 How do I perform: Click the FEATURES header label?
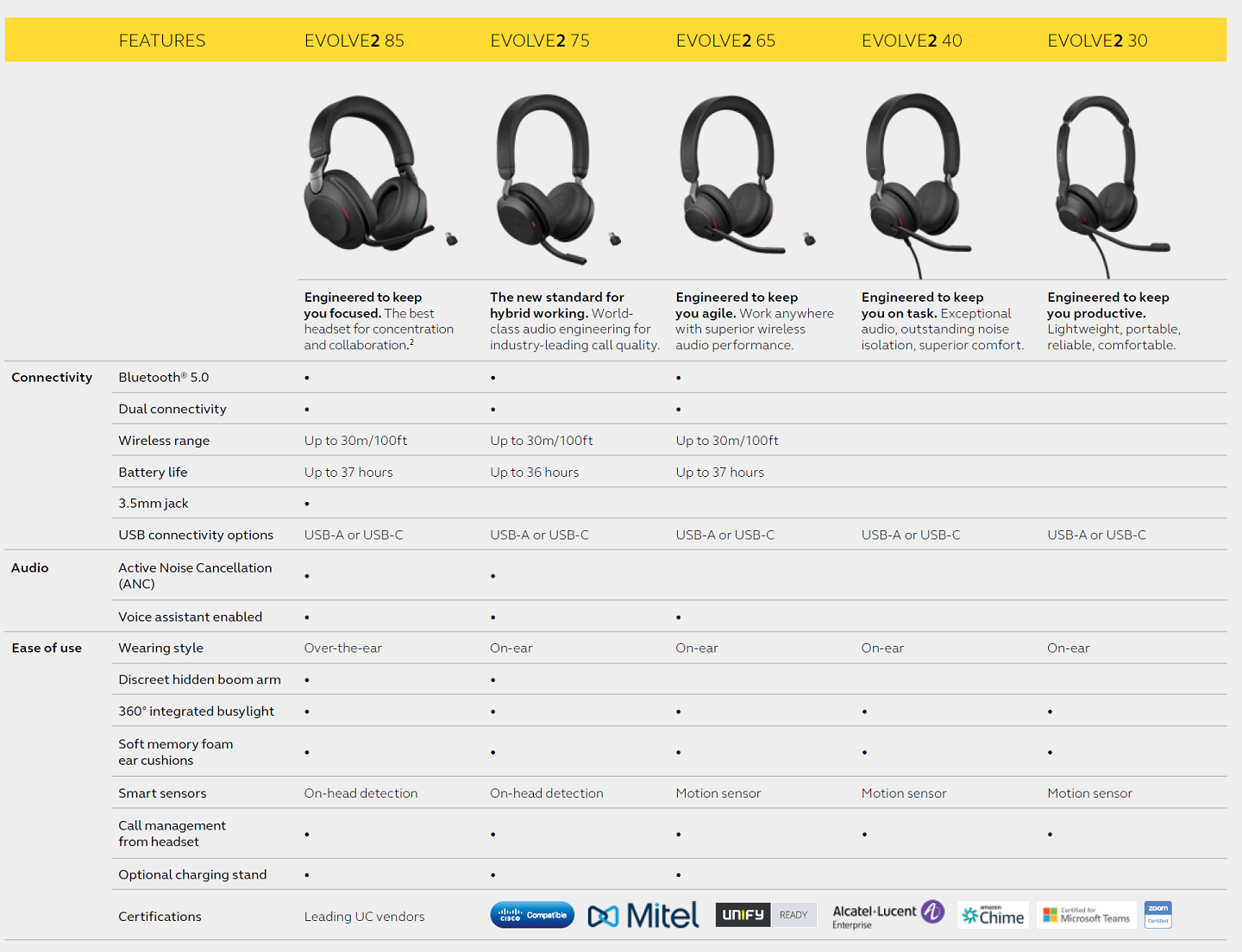[x=162, y=41]
